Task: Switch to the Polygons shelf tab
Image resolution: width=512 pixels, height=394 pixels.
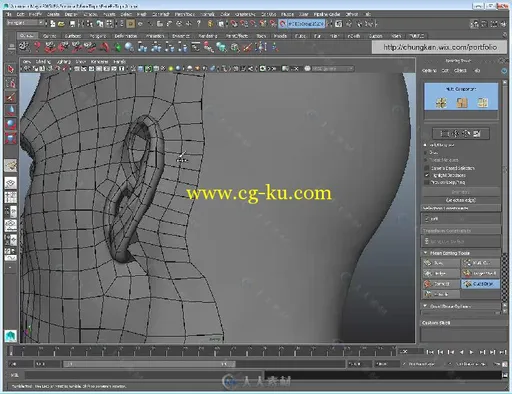Action: coord(98,36)
